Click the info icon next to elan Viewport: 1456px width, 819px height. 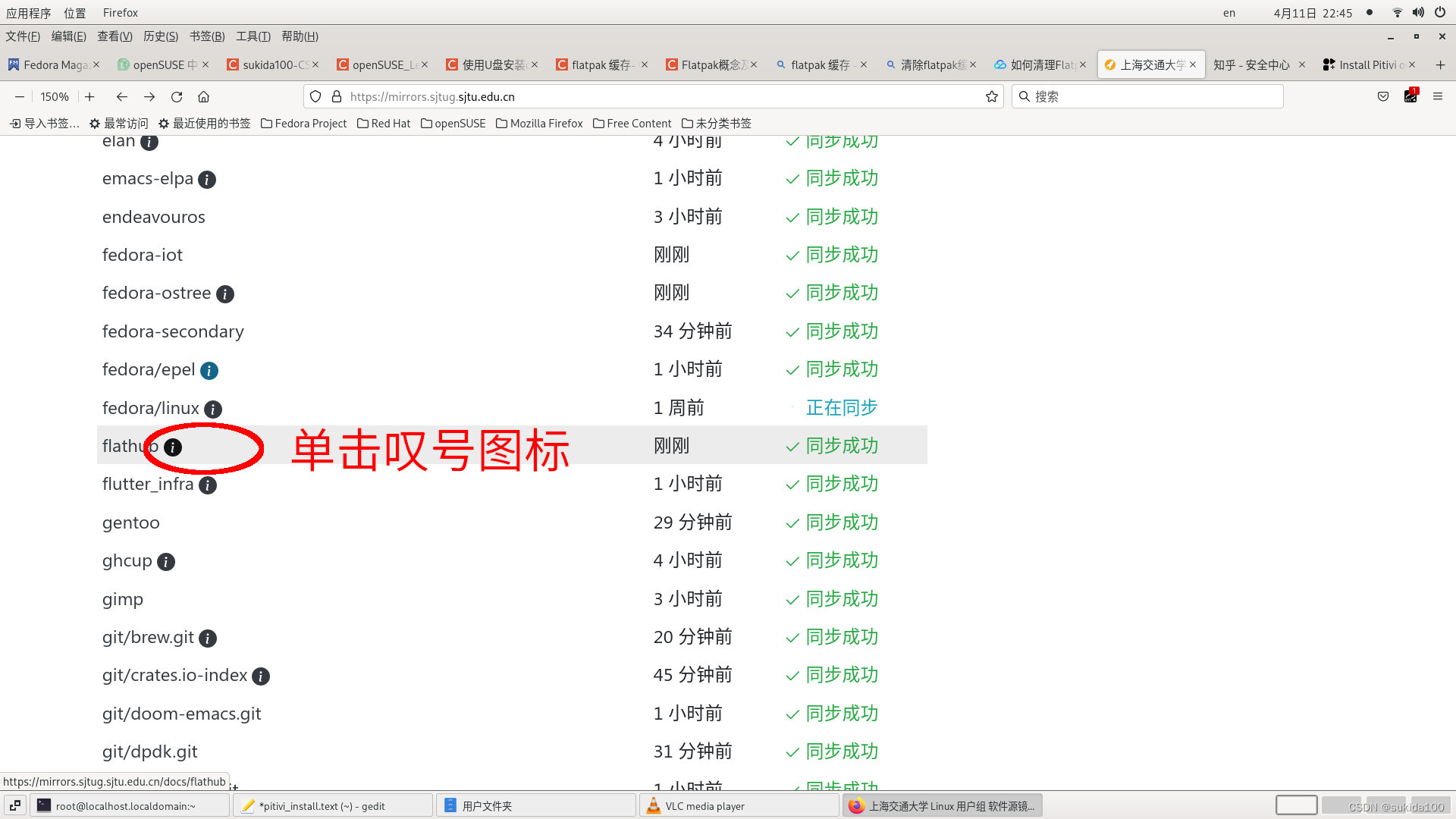(149, 142)
